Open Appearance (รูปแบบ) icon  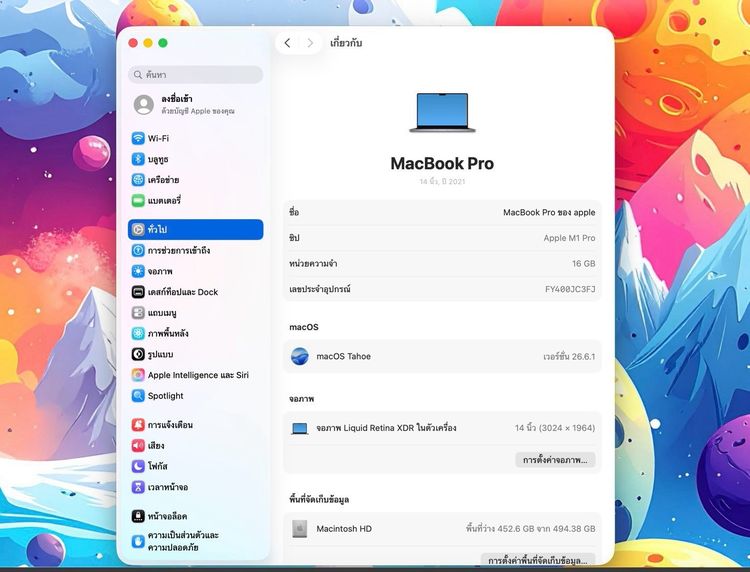coord(138,354)
